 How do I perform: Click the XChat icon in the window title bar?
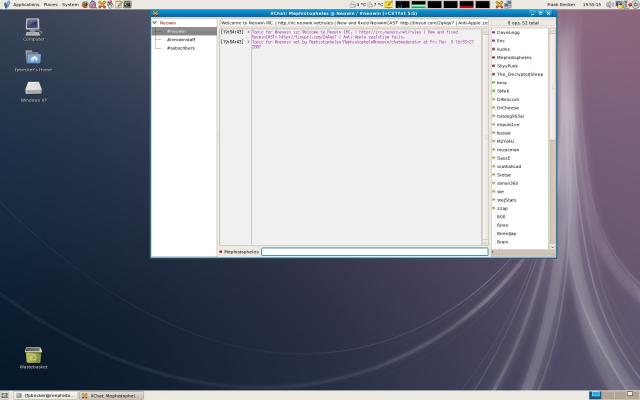(x=155, y=13)
